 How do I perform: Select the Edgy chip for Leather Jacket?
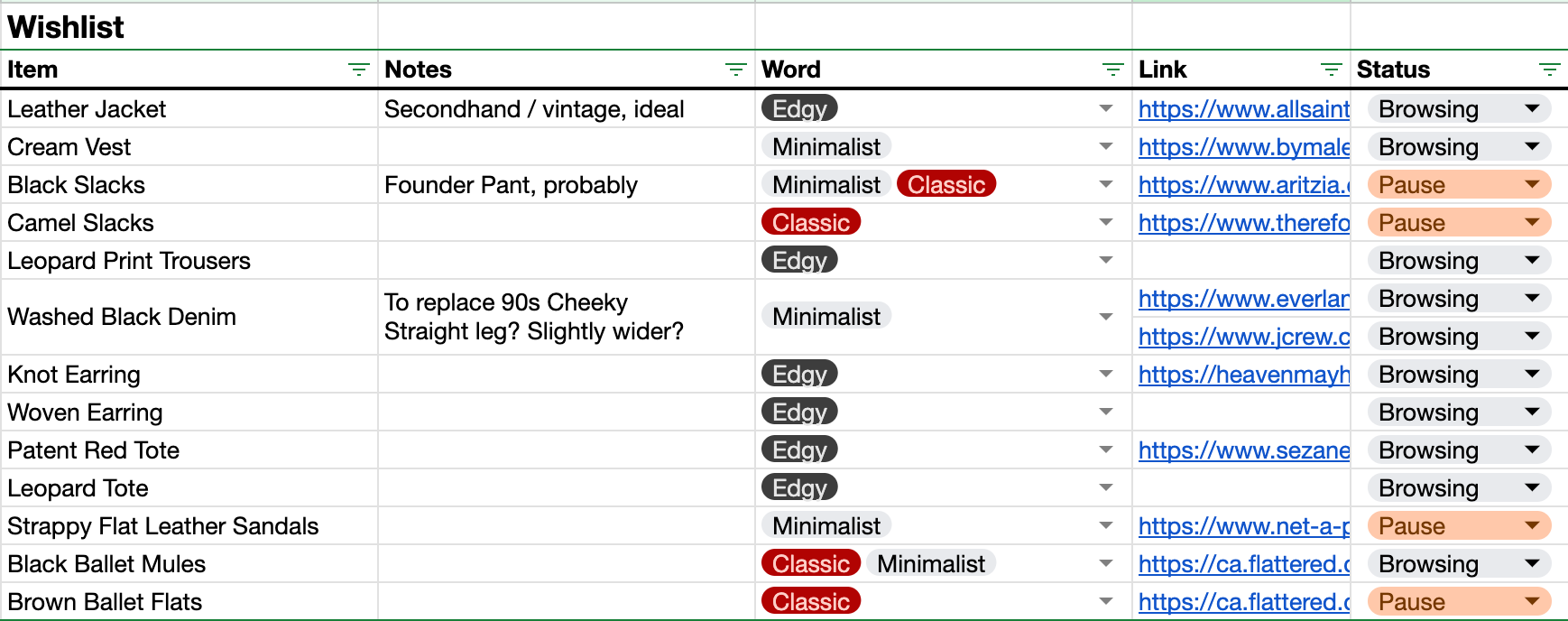[800, 108]
